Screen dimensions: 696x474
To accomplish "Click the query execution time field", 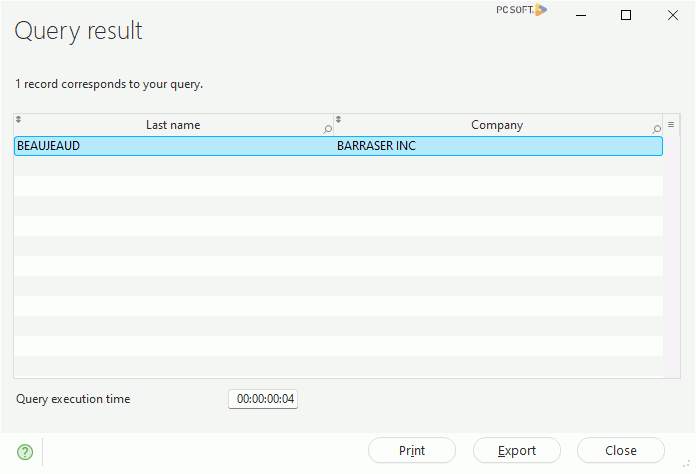I will click(x=263, y=399).
